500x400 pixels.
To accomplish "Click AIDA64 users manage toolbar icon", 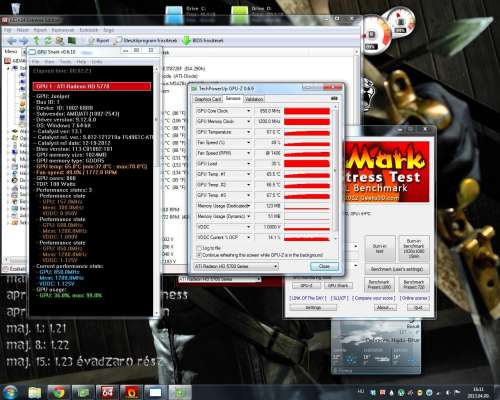I will (x=60, y=41).
